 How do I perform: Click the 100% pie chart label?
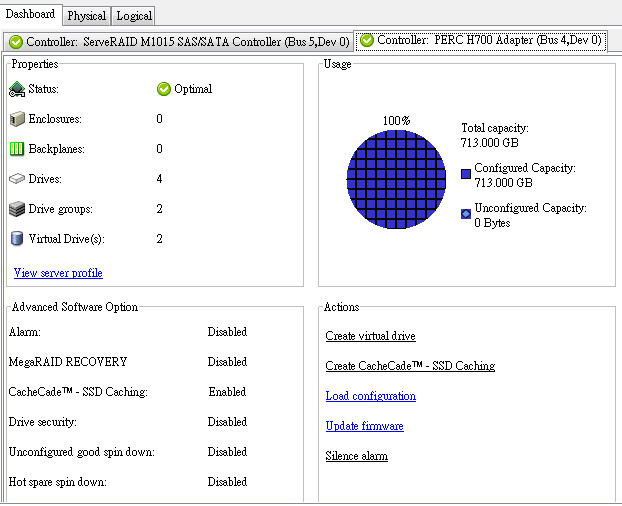396,121
